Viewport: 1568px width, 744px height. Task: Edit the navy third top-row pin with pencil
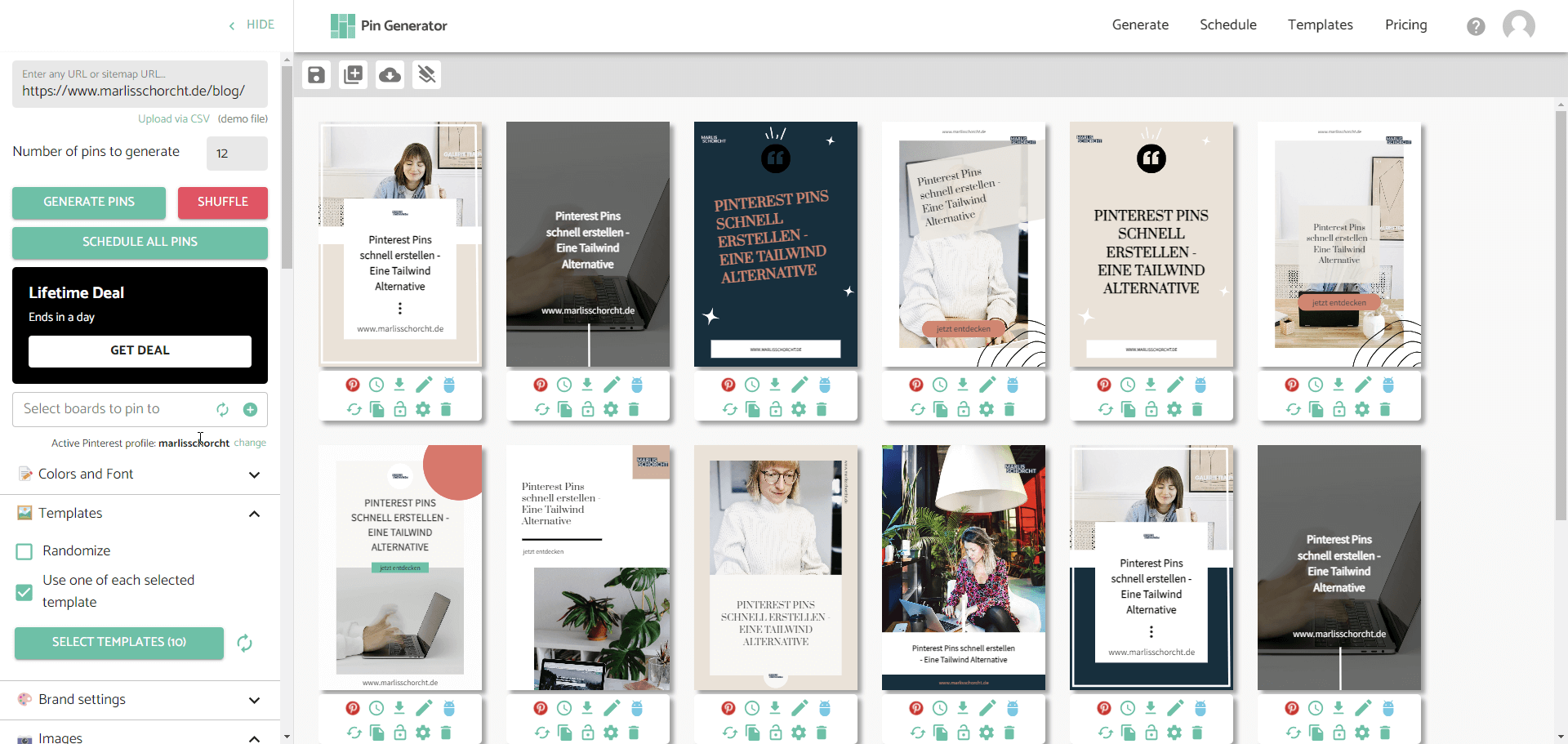800,385
